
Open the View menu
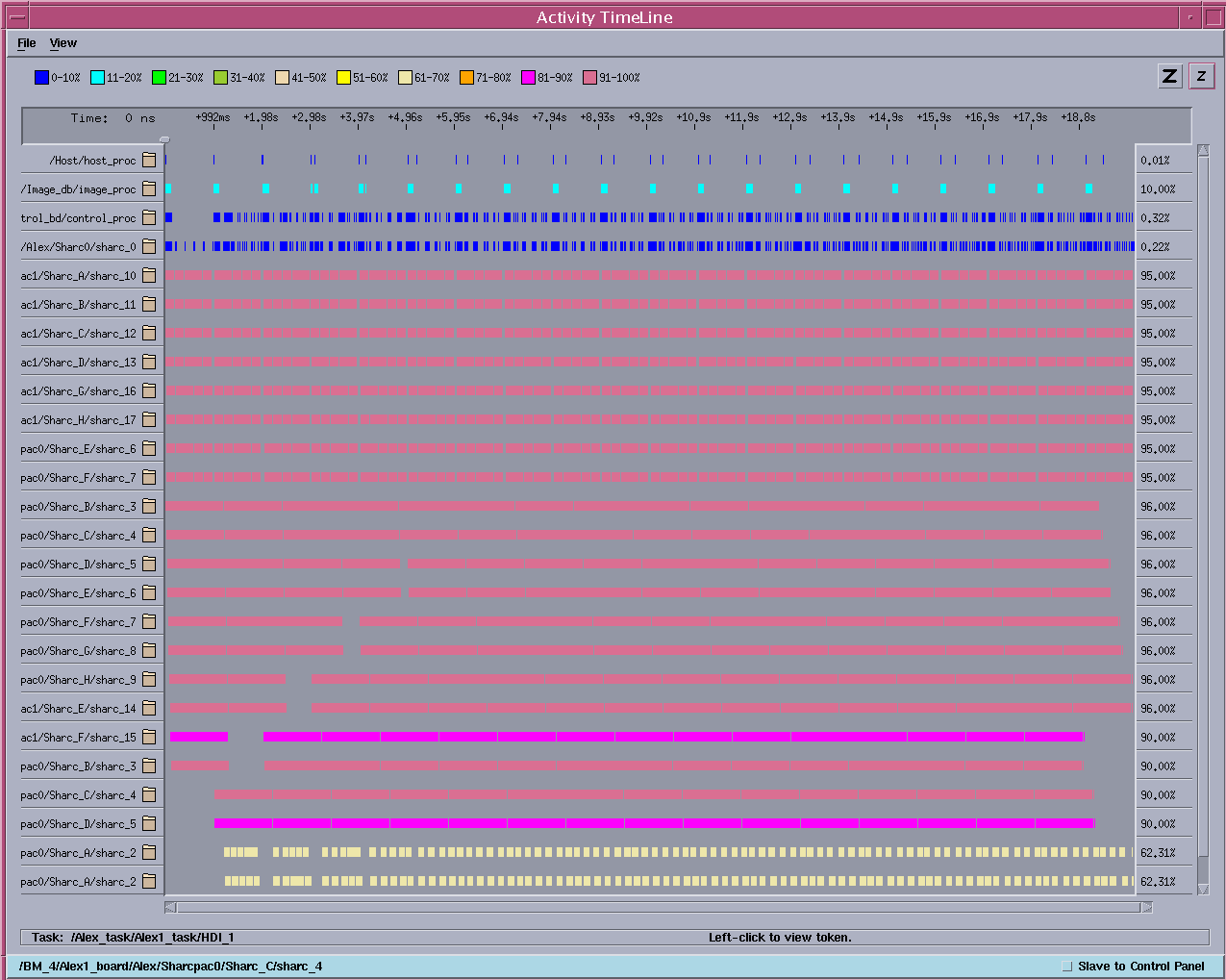[63, 43]
